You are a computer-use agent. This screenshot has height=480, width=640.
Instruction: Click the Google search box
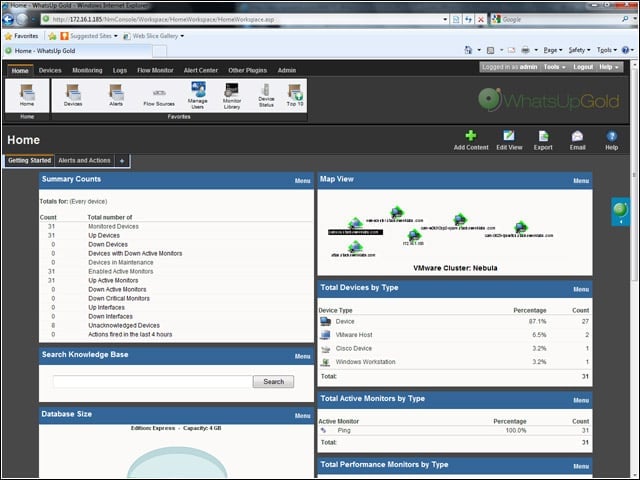click(560, 19)
